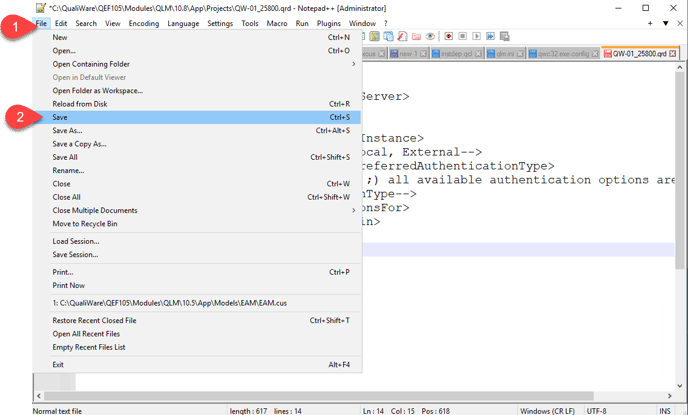Select Exit from the File menu
This screenshot has width=688, height=415.
pos(197,365)
